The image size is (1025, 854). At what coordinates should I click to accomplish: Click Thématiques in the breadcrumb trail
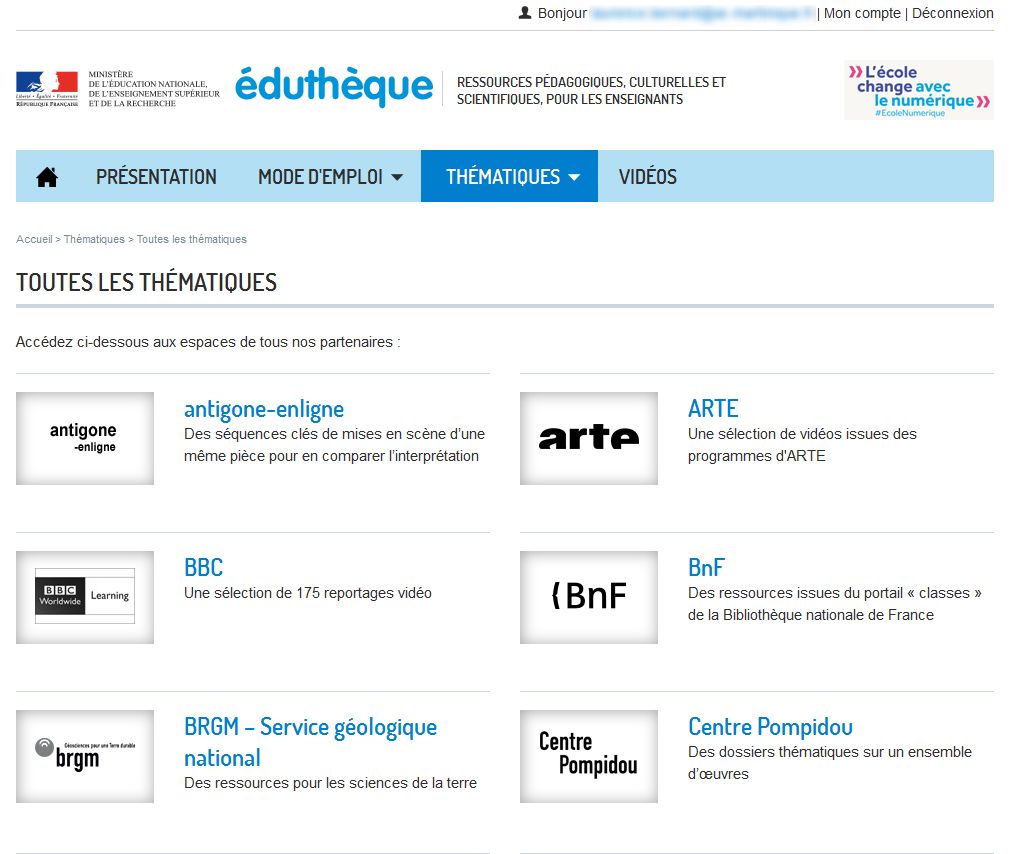coord(94,239)
